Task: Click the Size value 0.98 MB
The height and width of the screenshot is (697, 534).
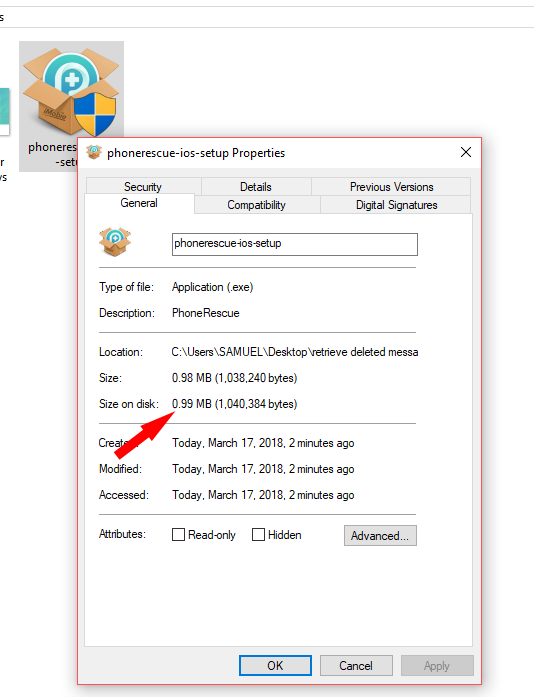Action: [x=234, y=378]
